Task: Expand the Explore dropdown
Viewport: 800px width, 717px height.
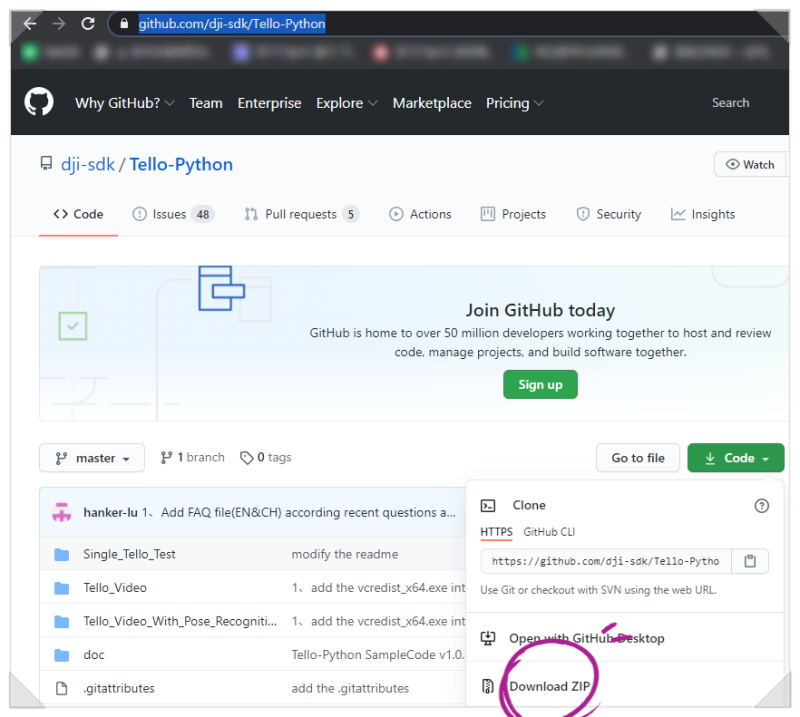Action: (x=346, y=103)
